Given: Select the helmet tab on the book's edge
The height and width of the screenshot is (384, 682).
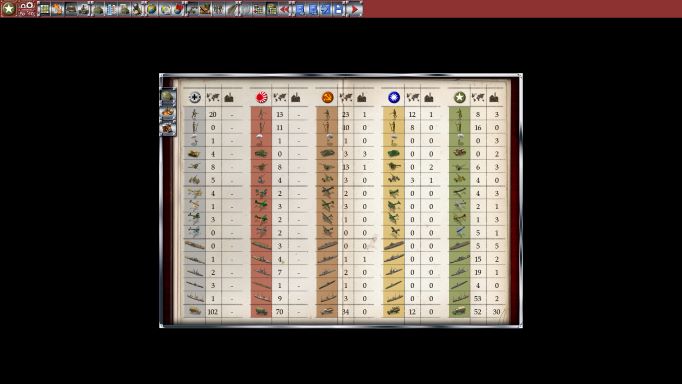Looking at the screenshot, I should pyautogui.click(x=168, y=97).
